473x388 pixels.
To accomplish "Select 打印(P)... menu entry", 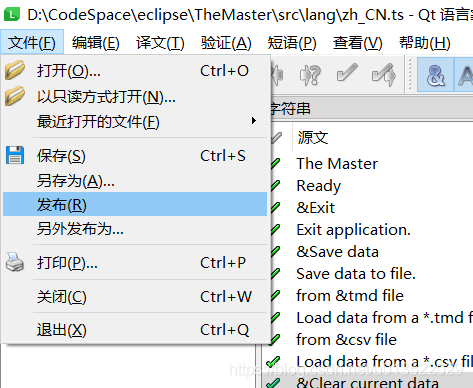I will pos(135,263).
